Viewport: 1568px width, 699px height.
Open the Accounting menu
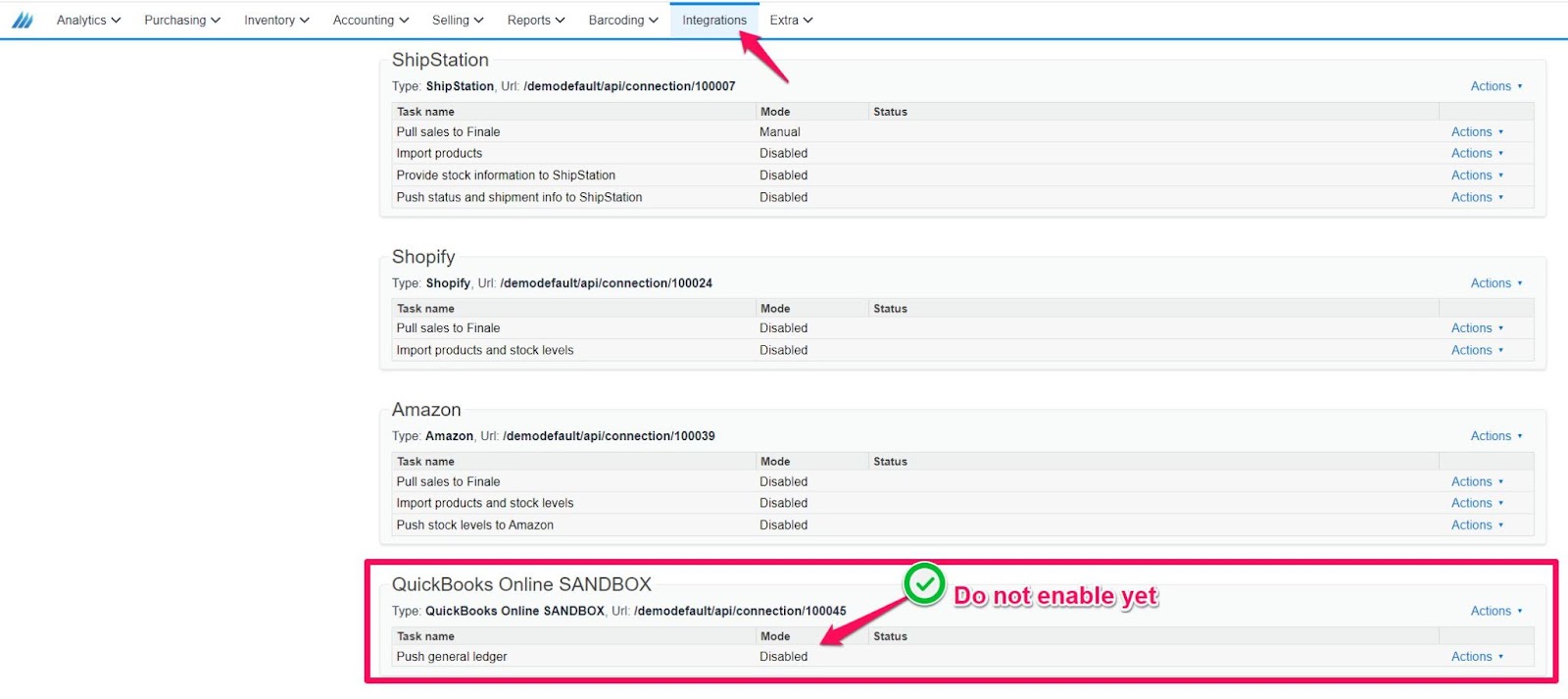pyautogui.click(x=370, y=20)
